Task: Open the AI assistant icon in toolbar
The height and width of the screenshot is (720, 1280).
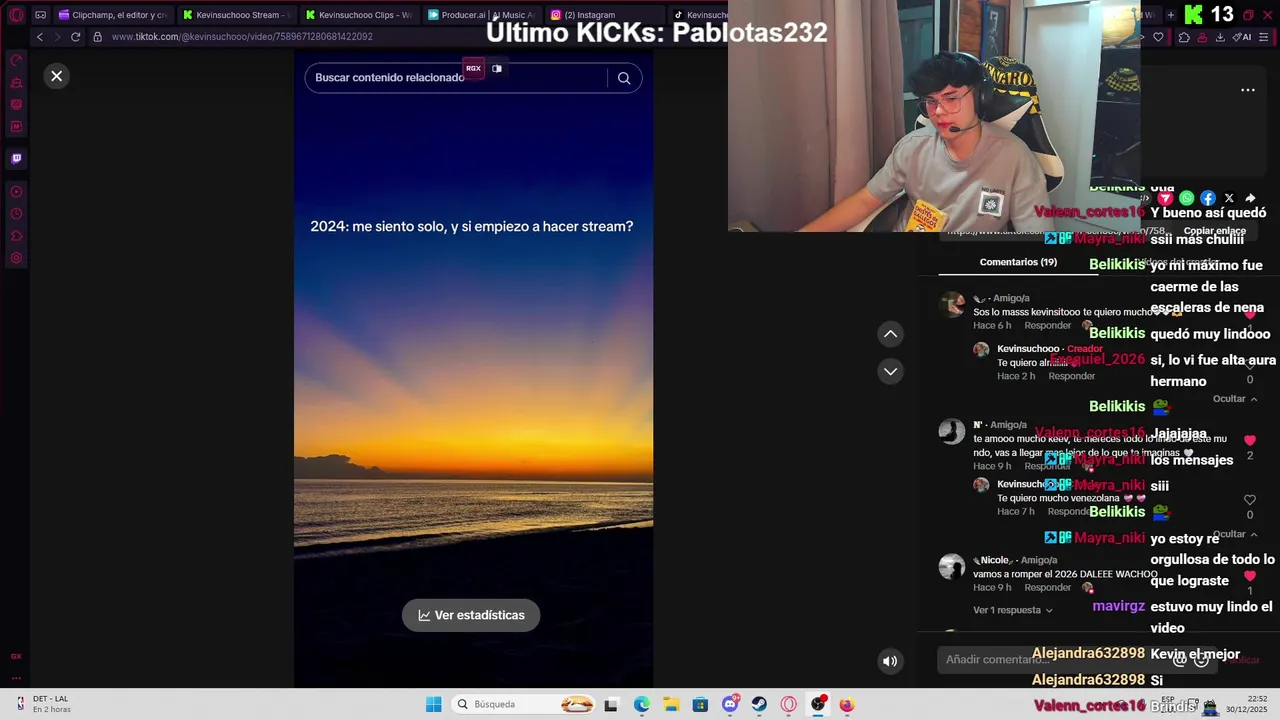Action: click(x=1242, y=37)
